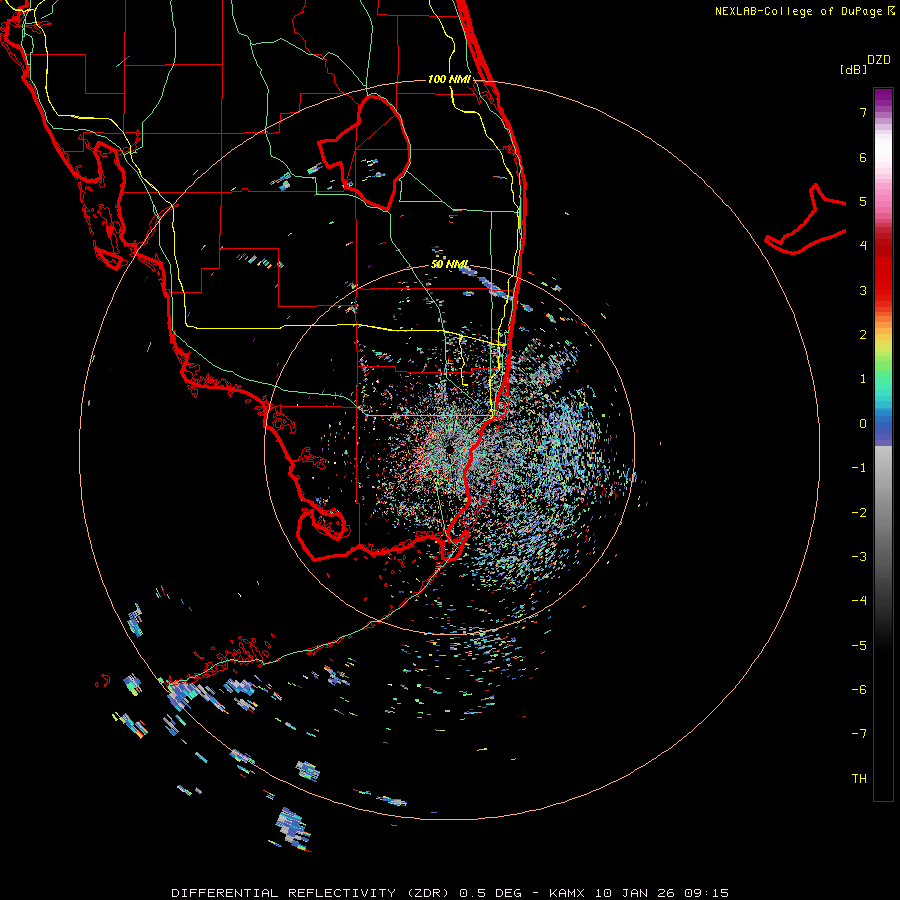Click the color scale value 5
The height and width of the screenshot is (900, 900).
pos(863,201)
